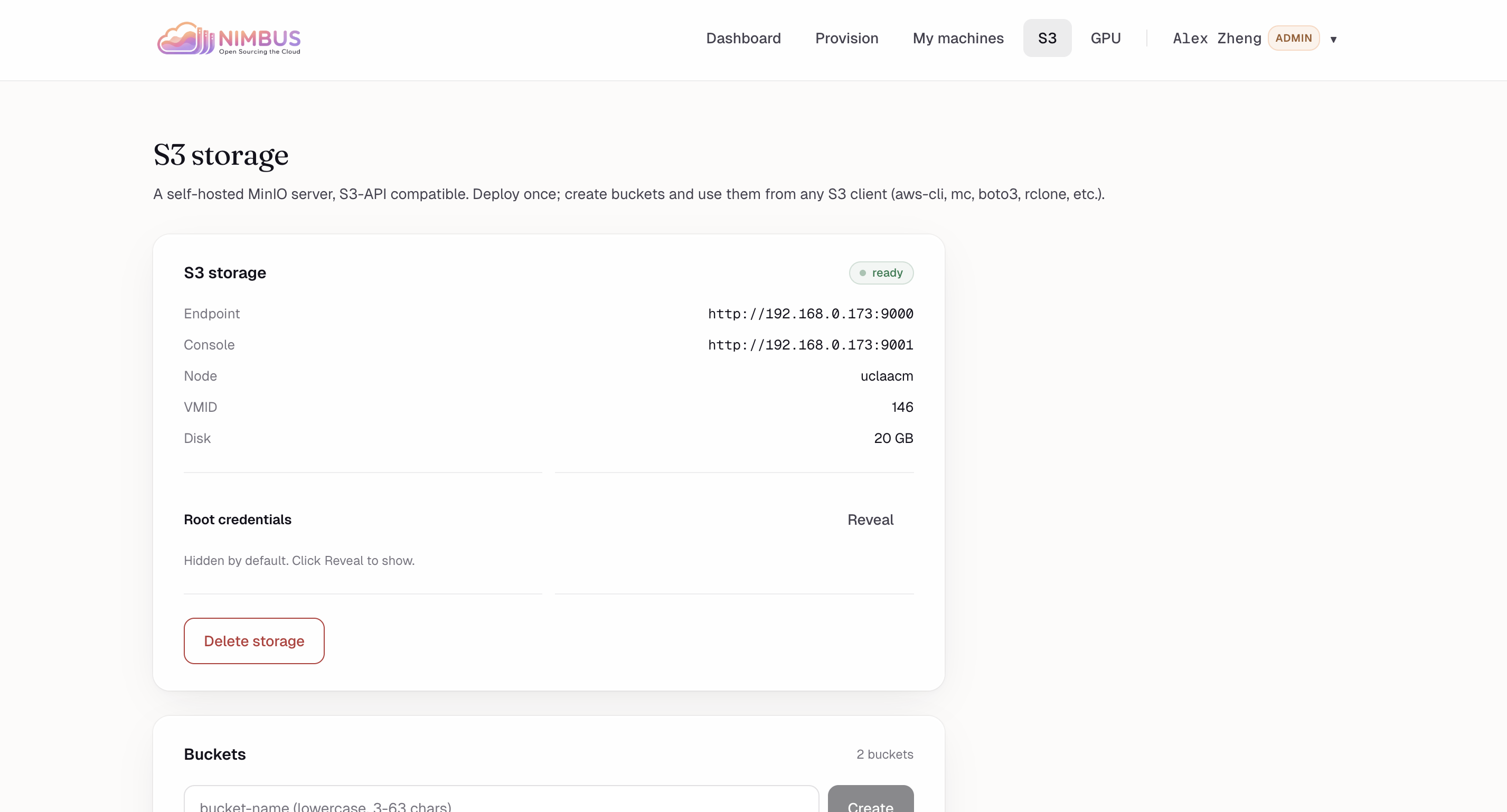Open My machines in navigation
The image size is (1507, 812).
[958, 38]
